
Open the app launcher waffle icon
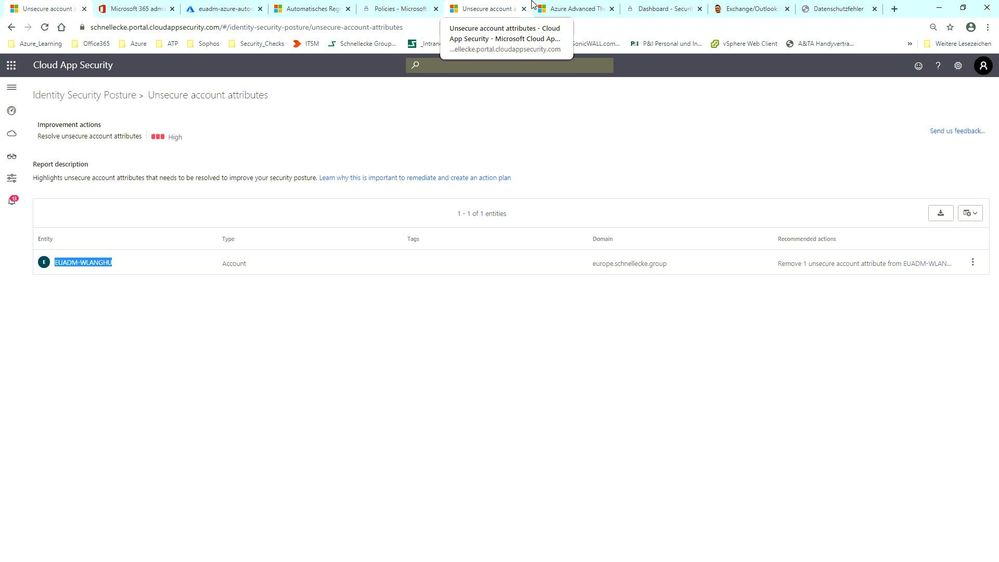pos(11,65)
